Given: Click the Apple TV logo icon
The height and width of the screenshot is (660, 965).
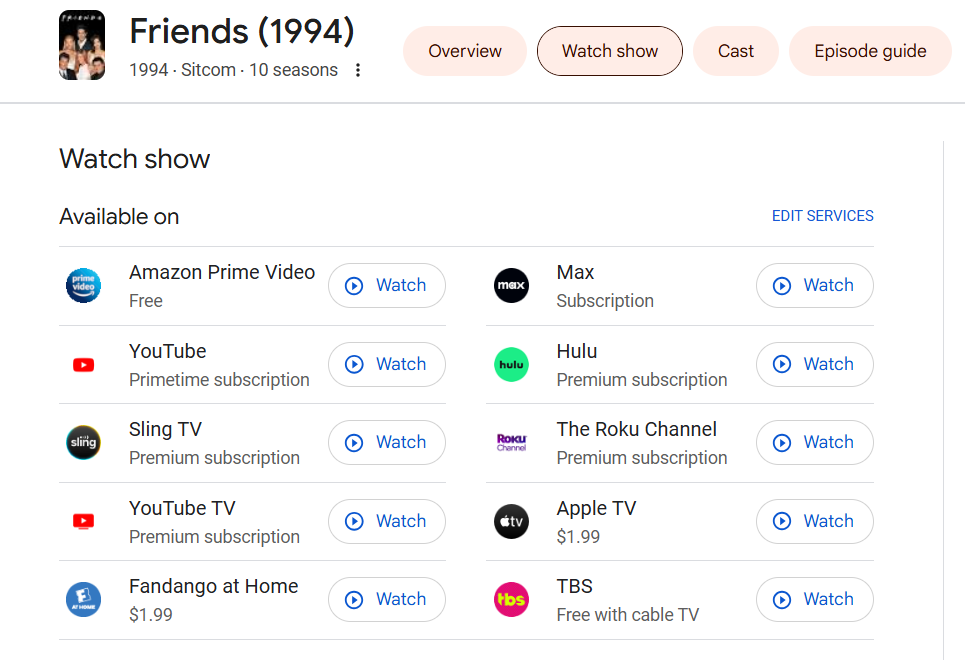Looking at the screenshot, I should [511, 521].
